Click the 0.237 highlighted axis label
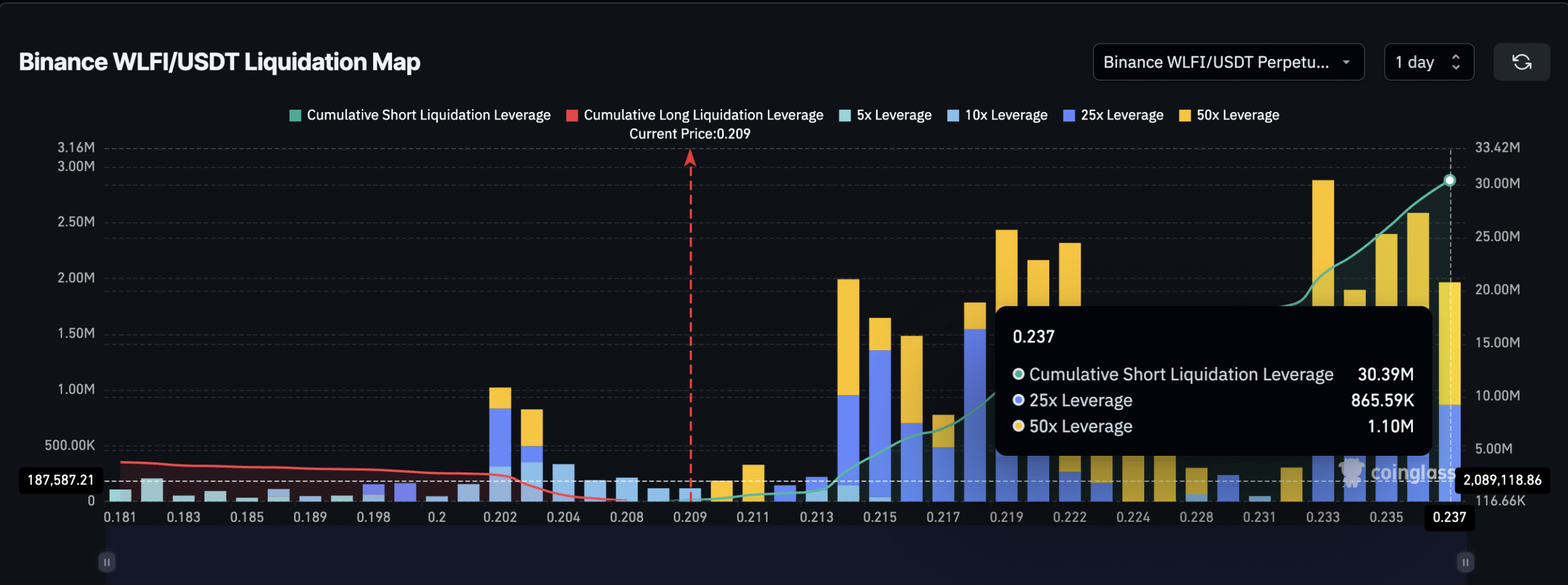The height and width of the screenshot is (585, 1568). 1449,517
